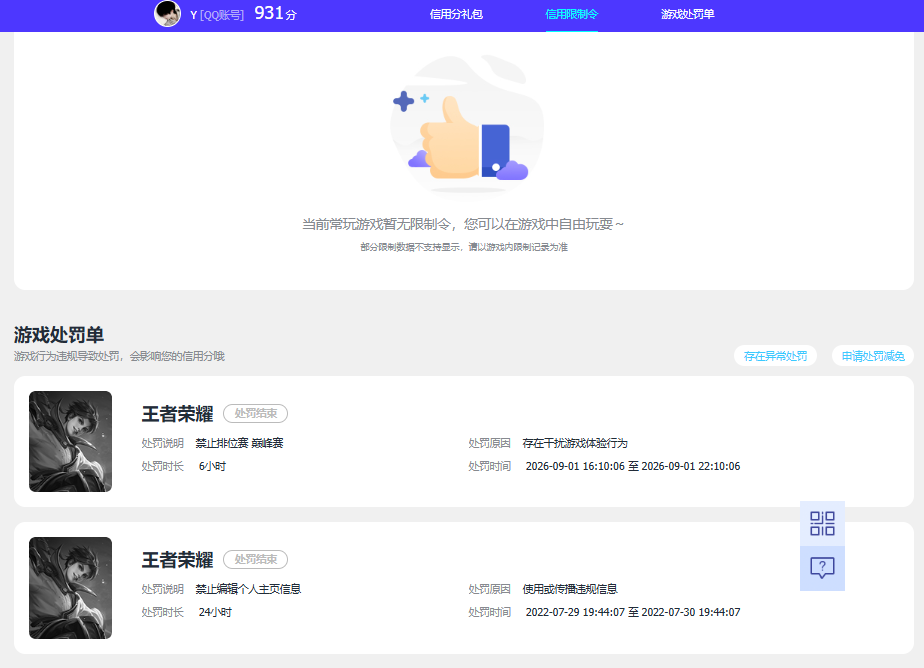Click the 部分限制数据不支持显示 notice text
The width and height of the screenshot is (924, 668).
coord(464,247)
